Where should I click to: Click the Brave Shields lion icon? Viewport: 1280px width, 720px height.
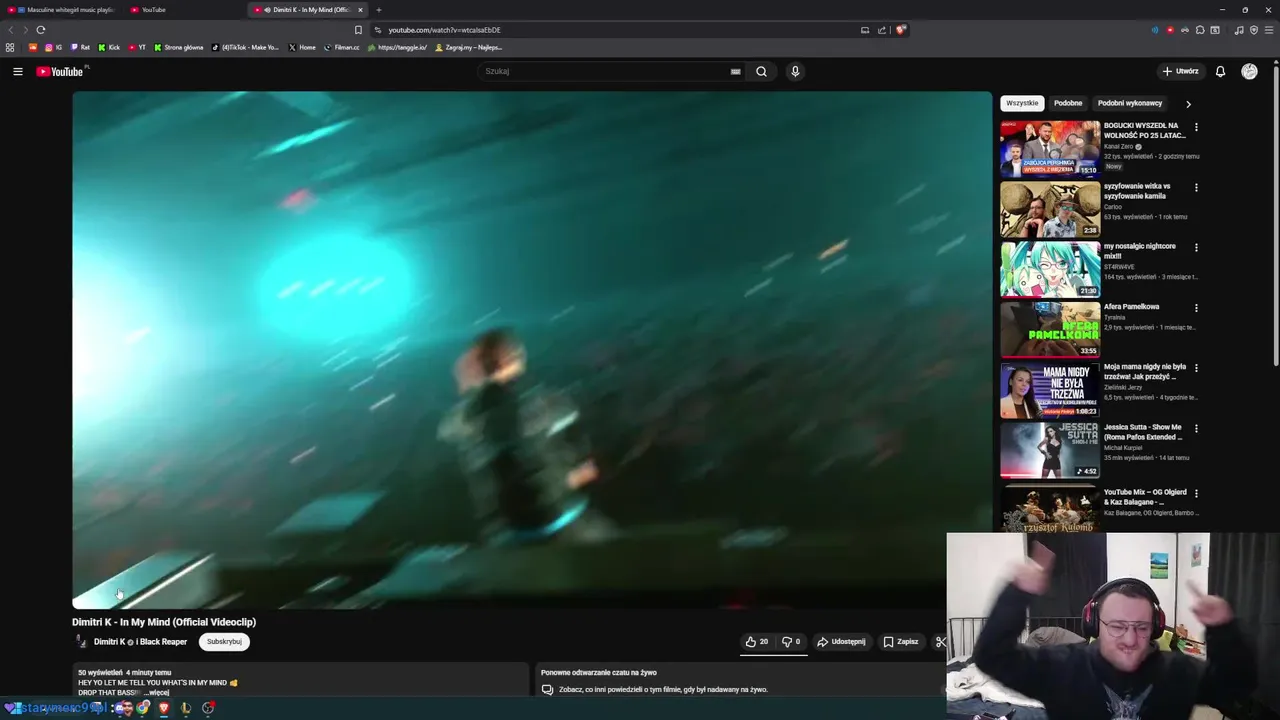(901, 30)
